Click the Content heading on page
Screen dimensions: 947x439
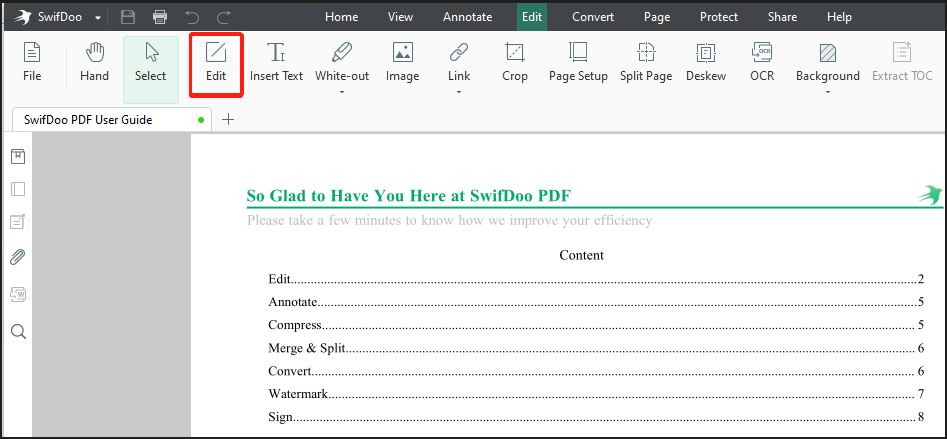coord(582,255)
